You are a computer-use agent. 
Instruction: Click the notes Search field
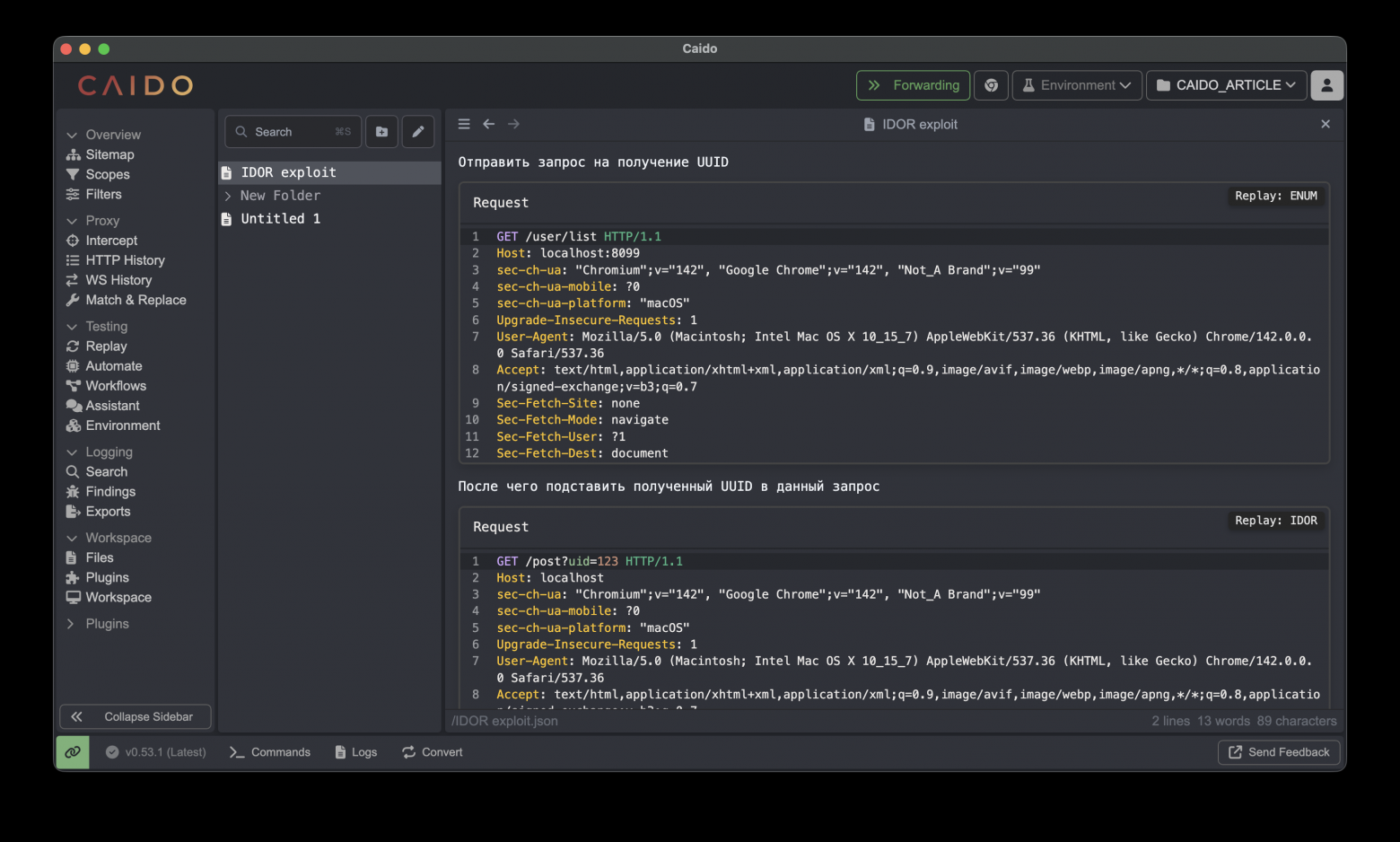(x=293, y=132)
